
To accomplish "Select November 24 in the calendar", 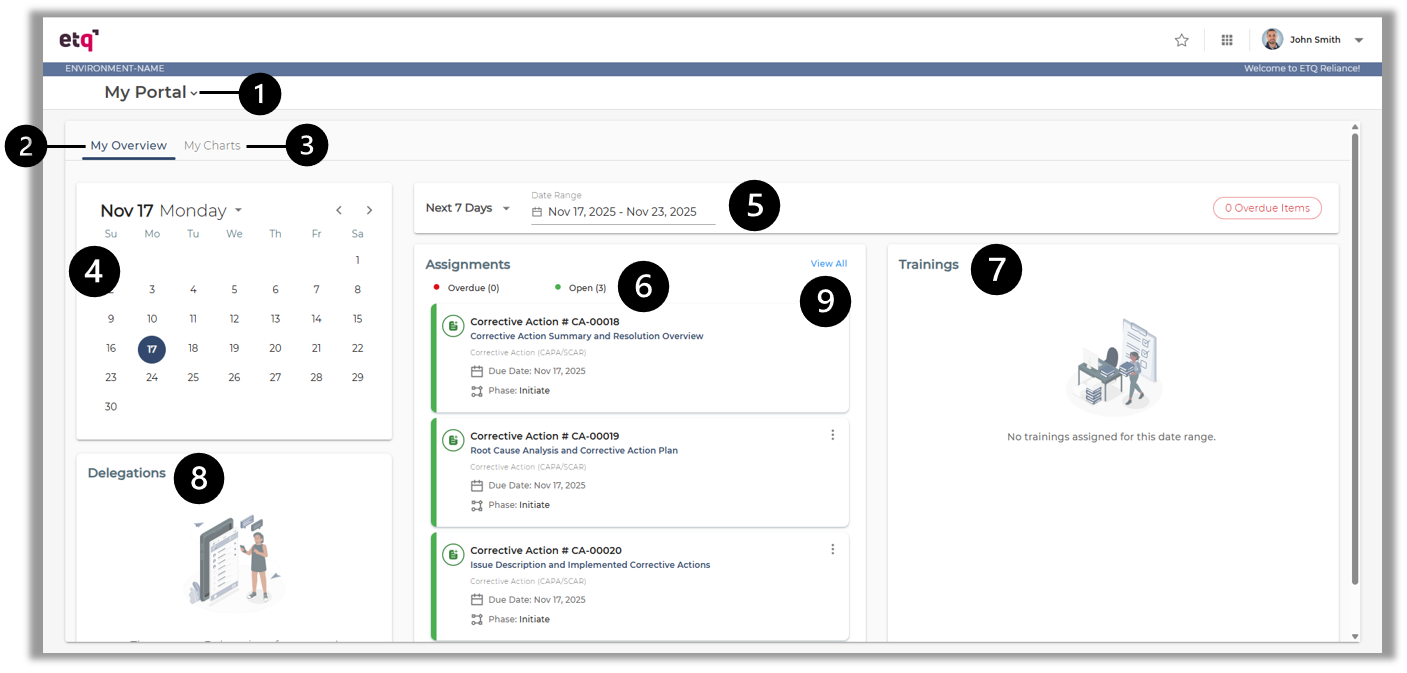I will point(152,377).
